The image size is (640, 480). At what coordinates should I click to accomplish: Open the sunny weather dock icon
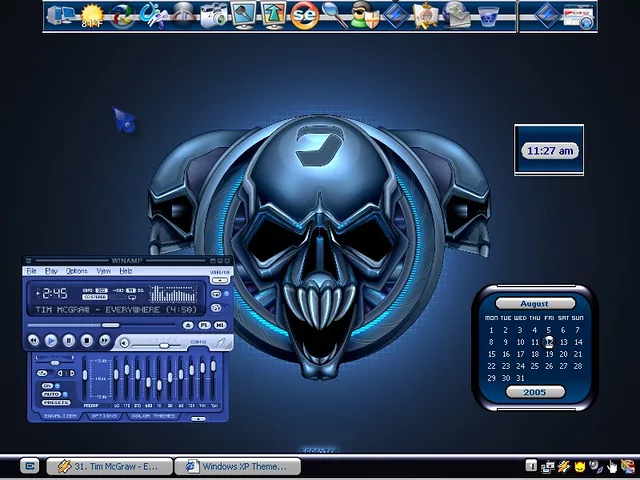[92, 16]
